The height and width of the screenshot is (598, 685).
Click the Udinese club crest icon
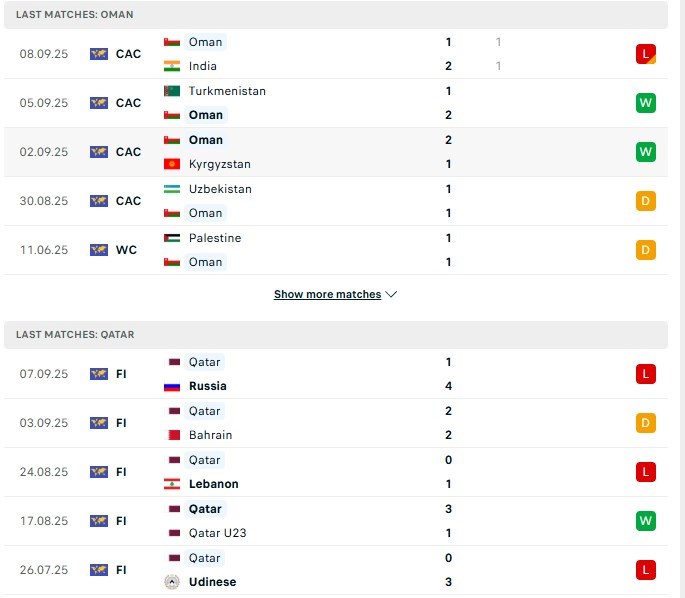172,582
